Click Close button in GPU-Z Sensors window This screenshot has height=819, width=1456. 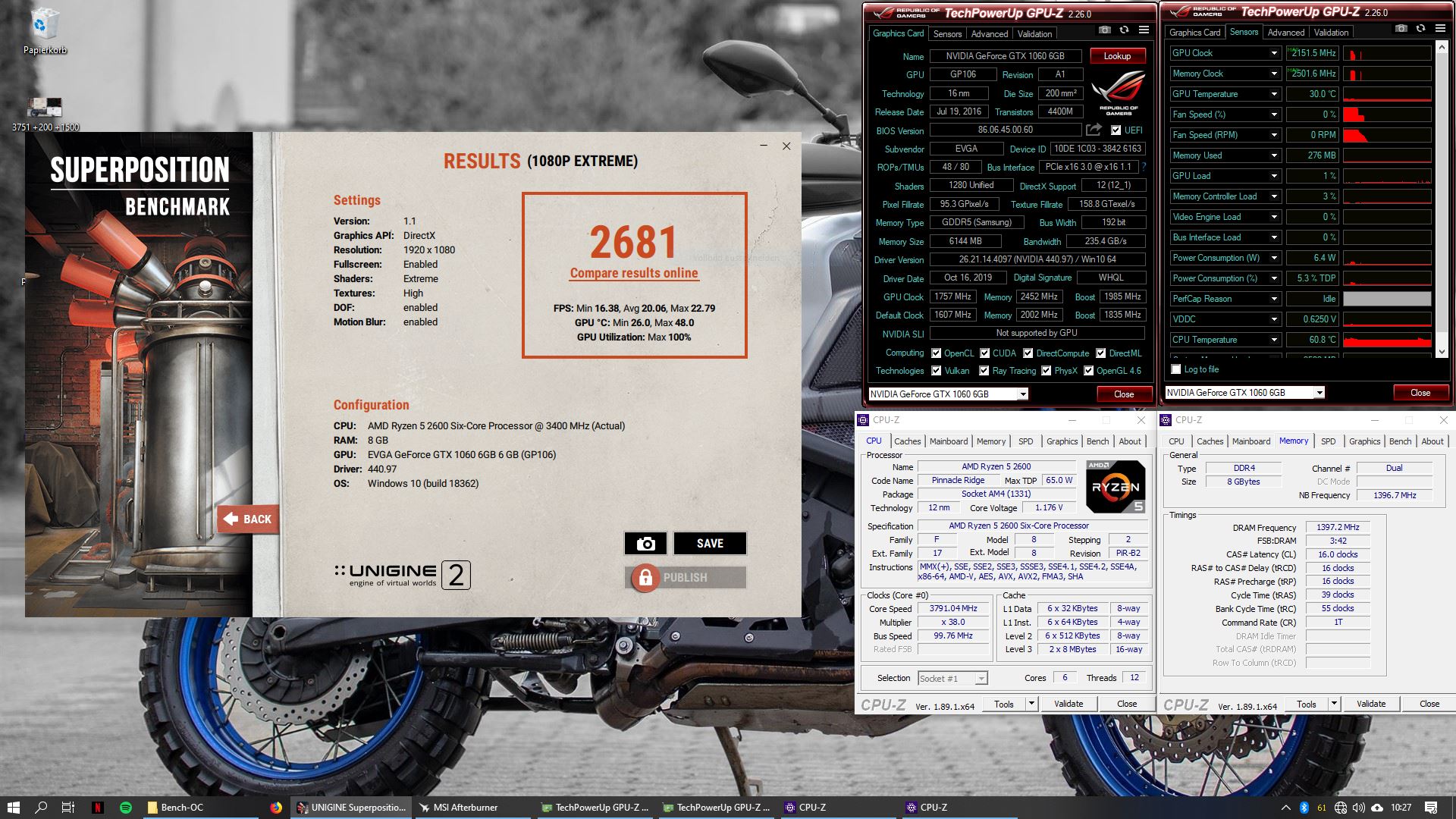tap(1420, 393)
